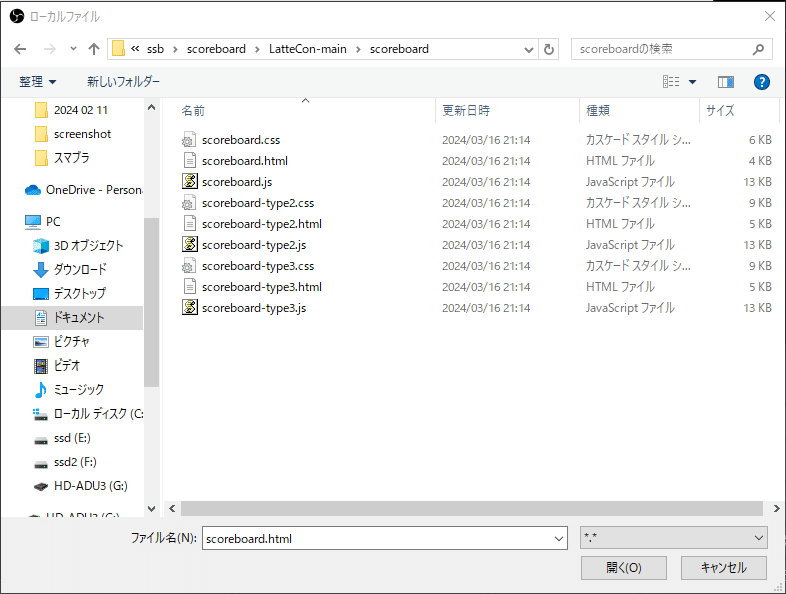Viewport: 786px width, 594px height.
Task: Open help with the question mark
Action: tap(761, 82)
